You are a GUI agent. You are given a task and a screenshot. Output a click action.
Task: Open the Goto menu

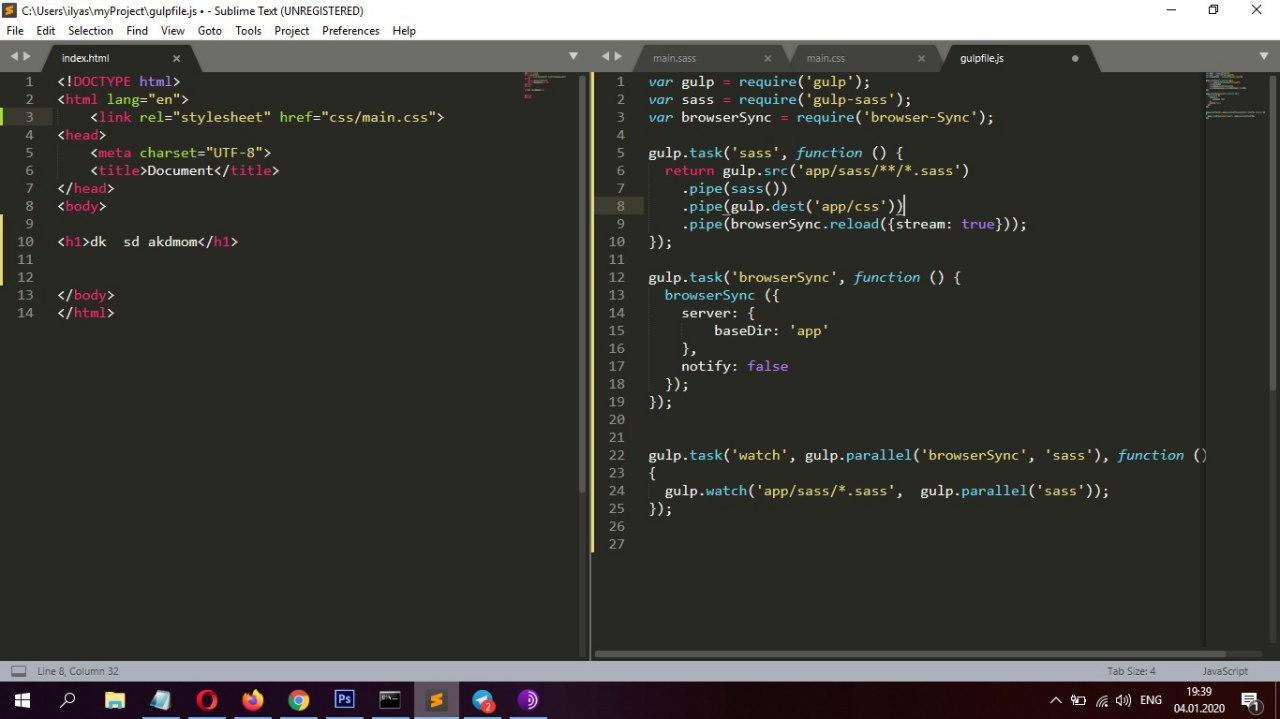point(210,31)
